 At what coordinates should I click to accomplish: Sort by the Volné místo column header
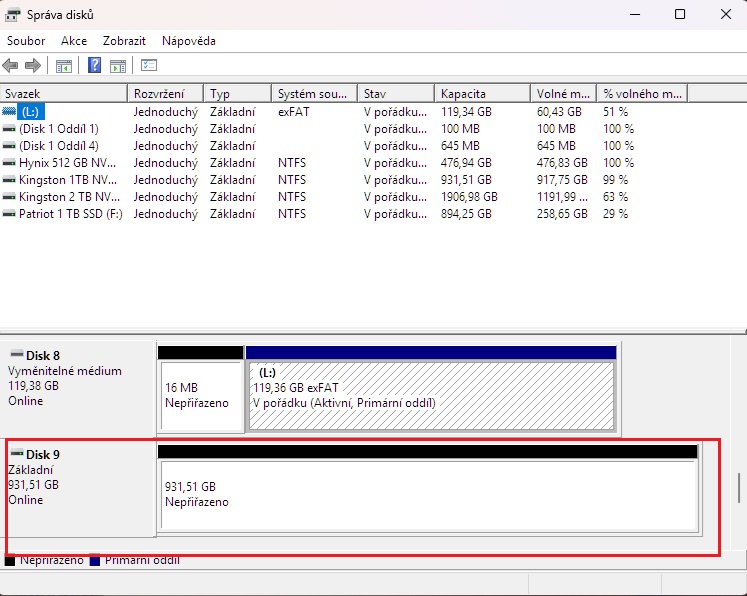point(564,94)
